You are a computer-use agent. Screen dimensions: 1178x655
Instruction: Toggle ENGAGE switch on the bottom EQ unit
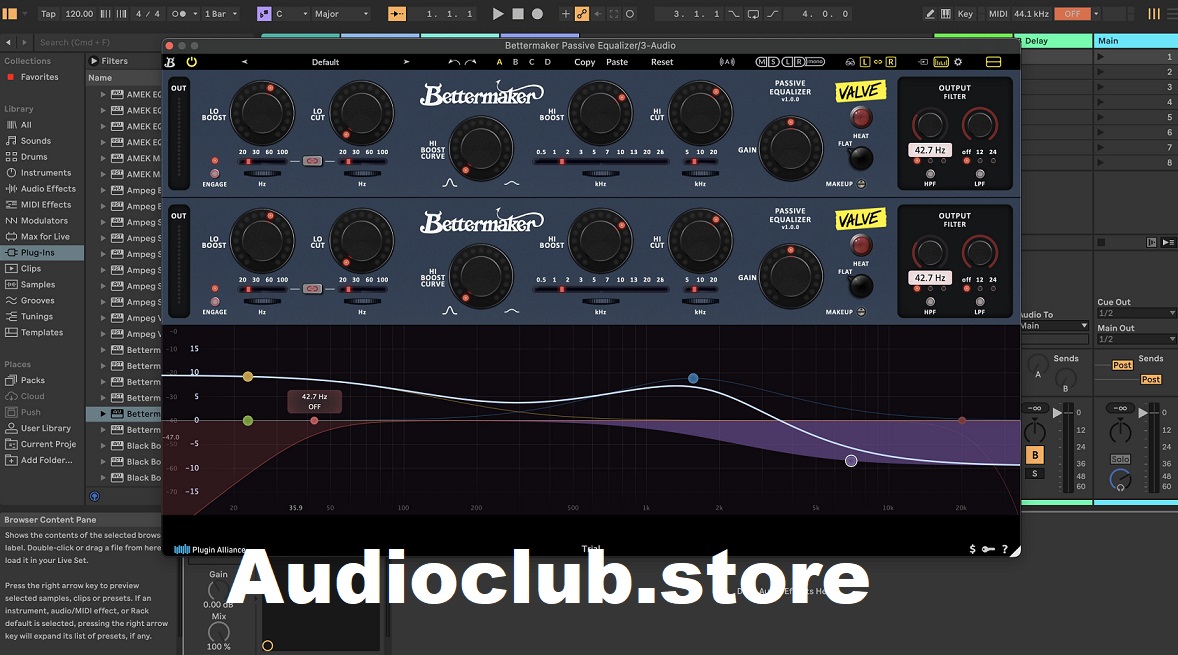pyautogui.click(x=215, y=301)
